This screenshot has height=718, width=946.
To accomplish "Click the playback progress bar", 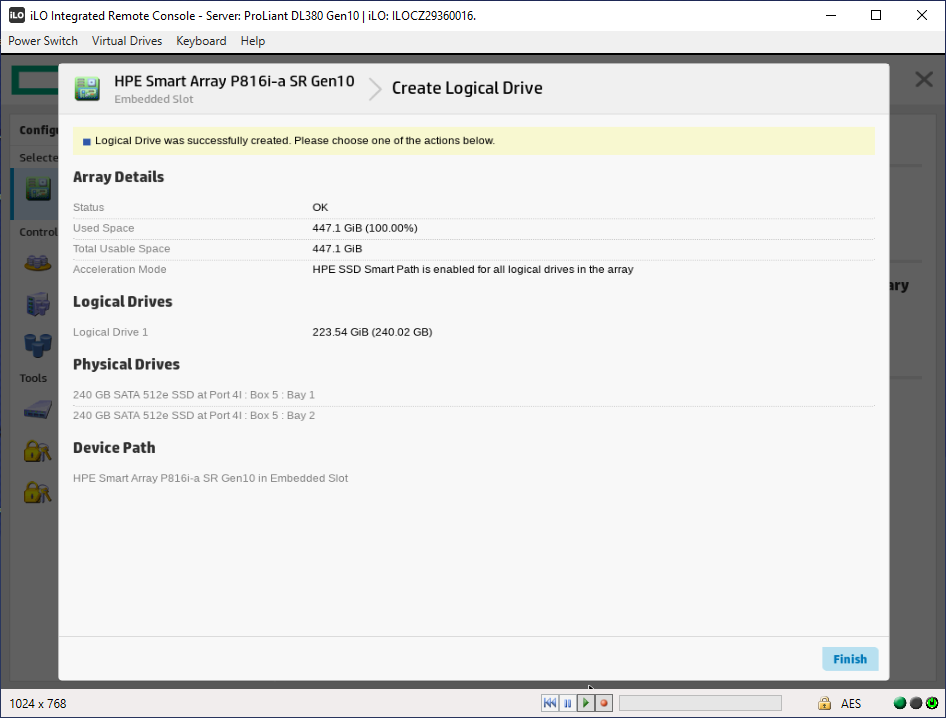I will [700, 703].
